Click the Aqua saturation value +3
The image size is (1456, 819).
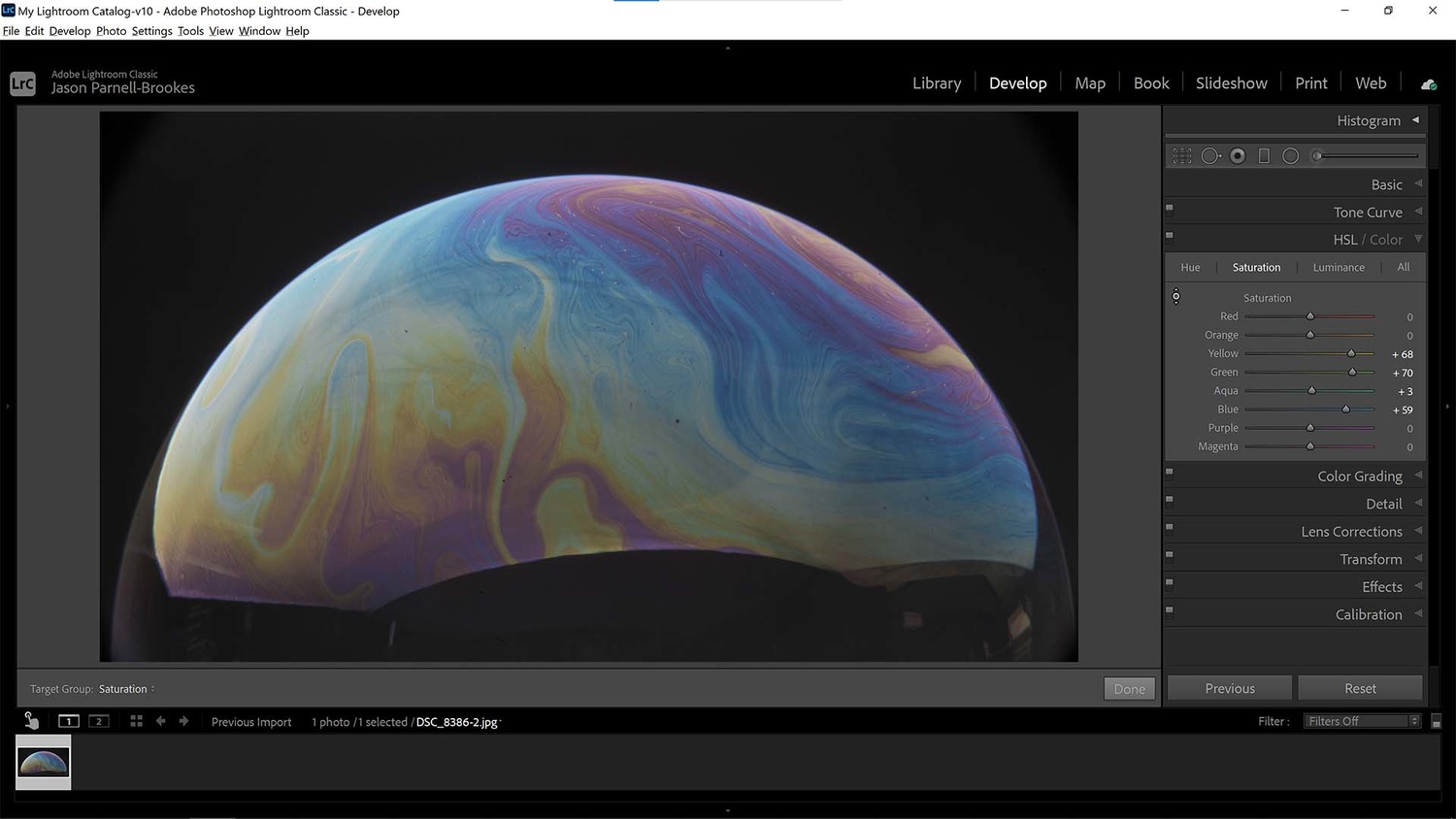click(1405, 391)
